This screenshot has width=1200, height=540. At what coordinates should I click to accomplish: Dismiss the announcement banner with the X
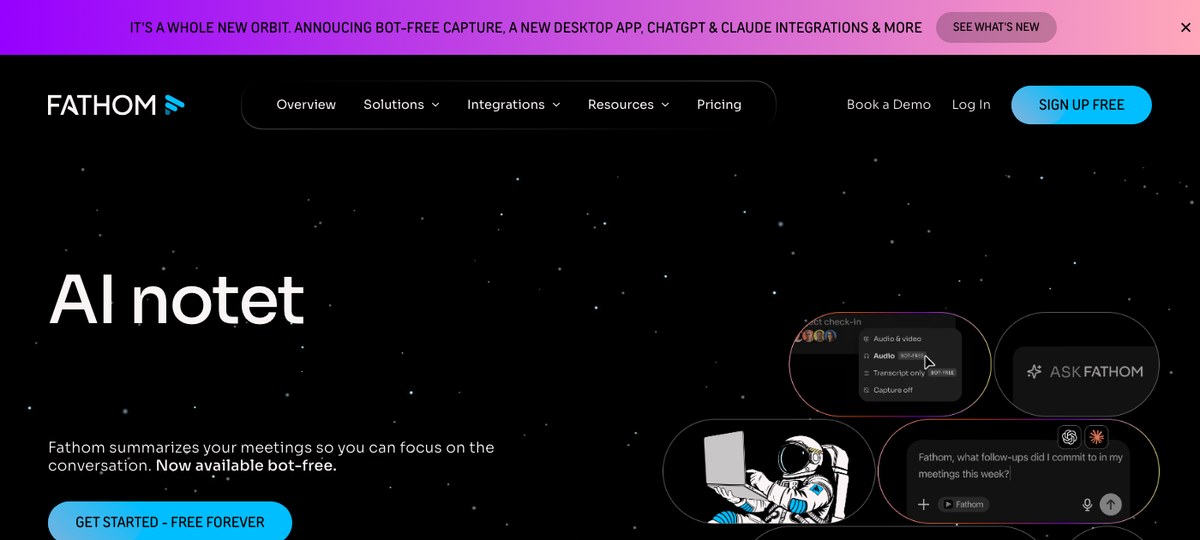(1185, 28)
